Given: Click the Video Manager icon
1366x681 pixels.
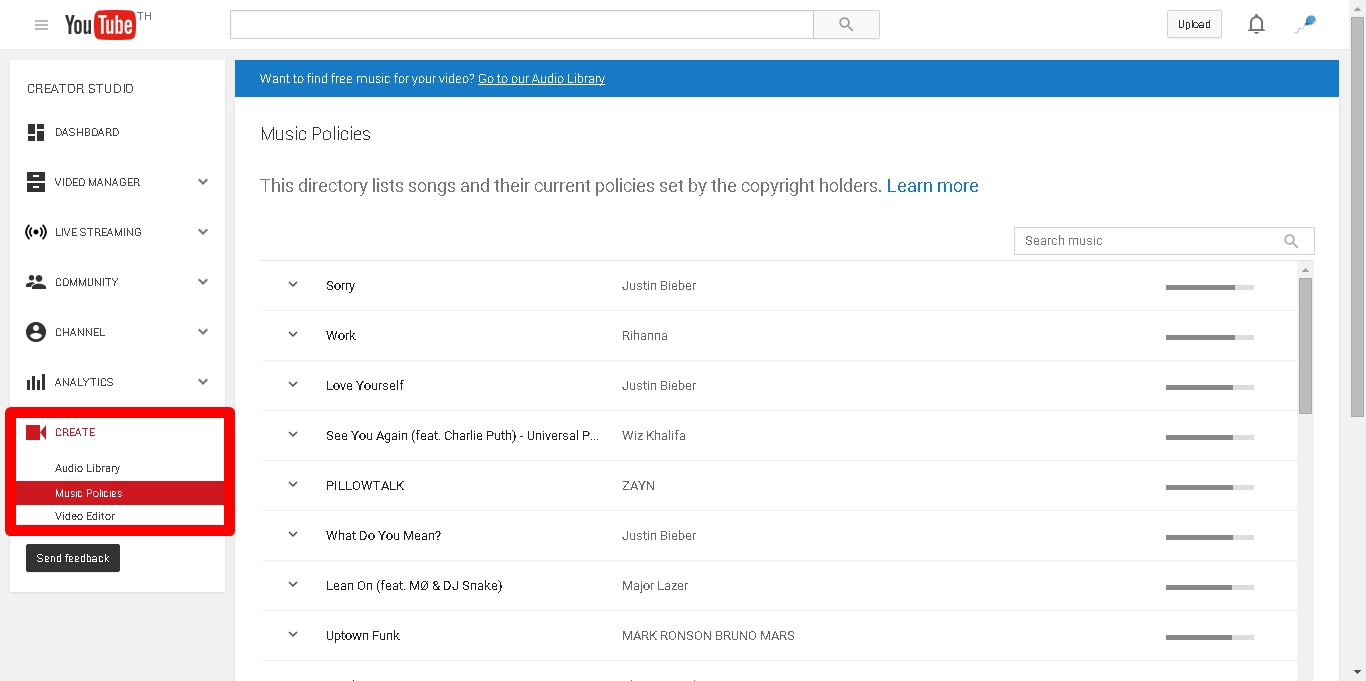Looking at the screenshot, I should 36,182.
